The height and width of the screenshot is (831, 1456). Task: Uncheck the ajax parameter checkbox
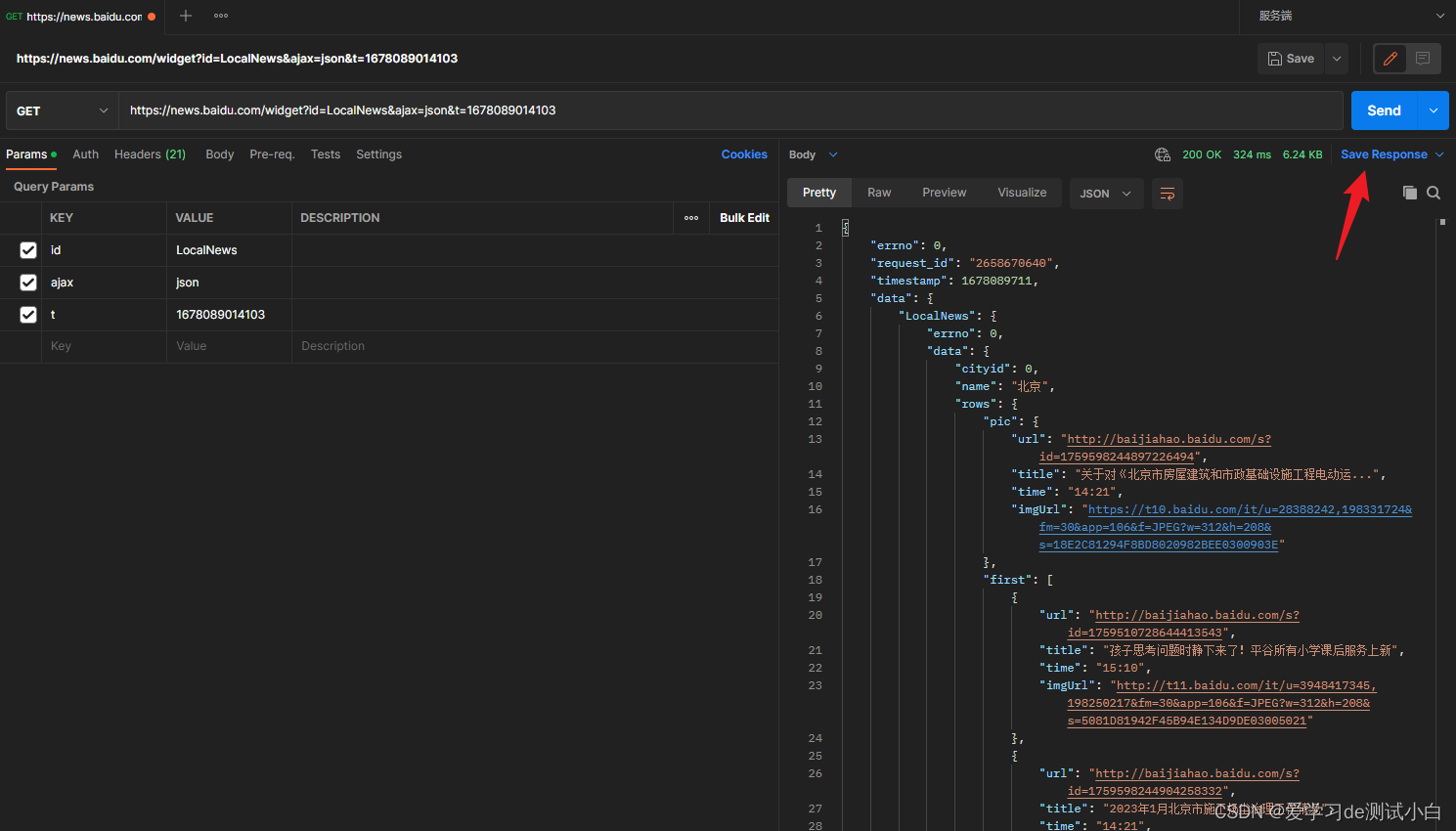point(28,283)
